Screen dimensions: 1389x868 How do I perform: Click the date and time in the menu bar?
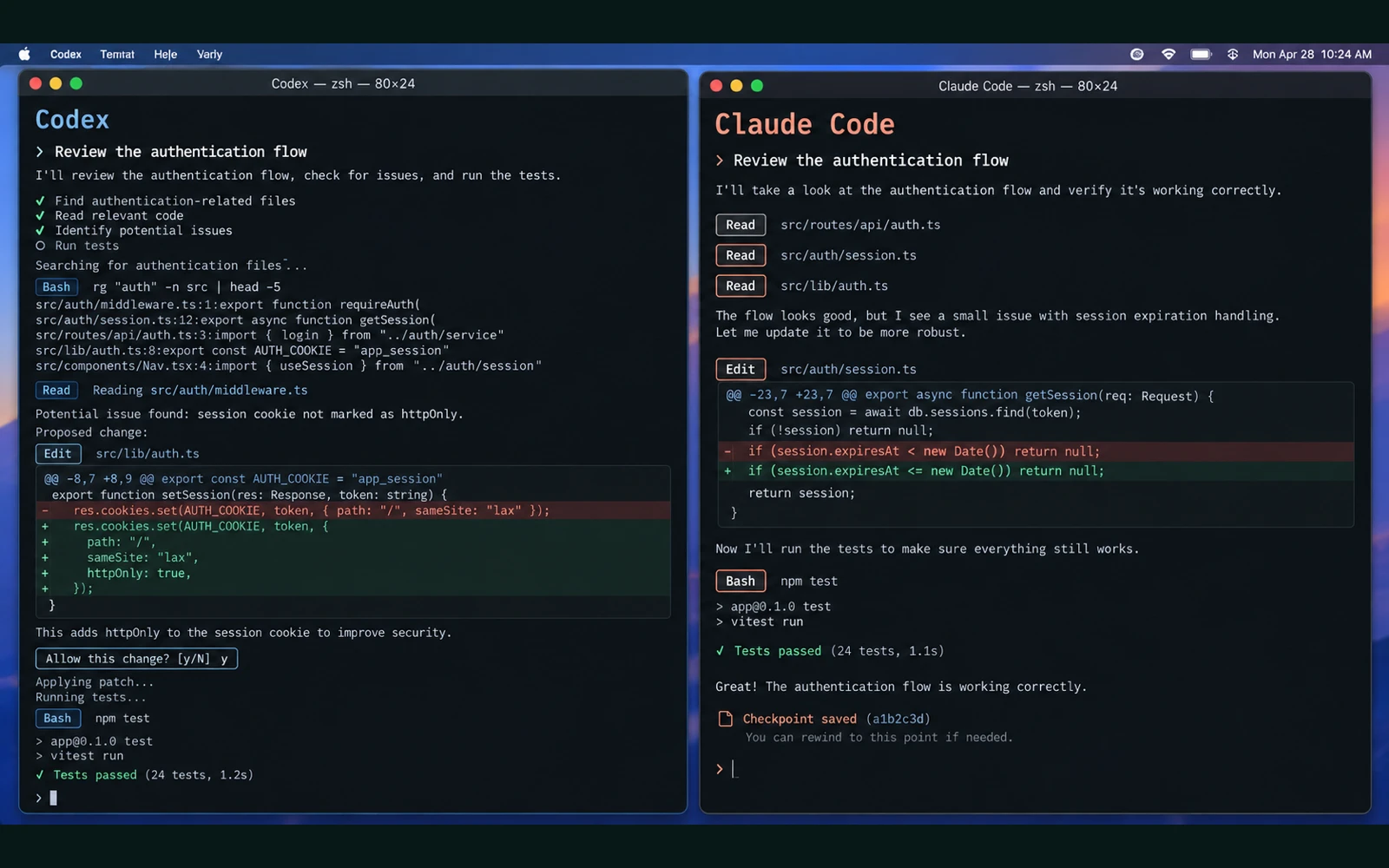click(1312, 54)
